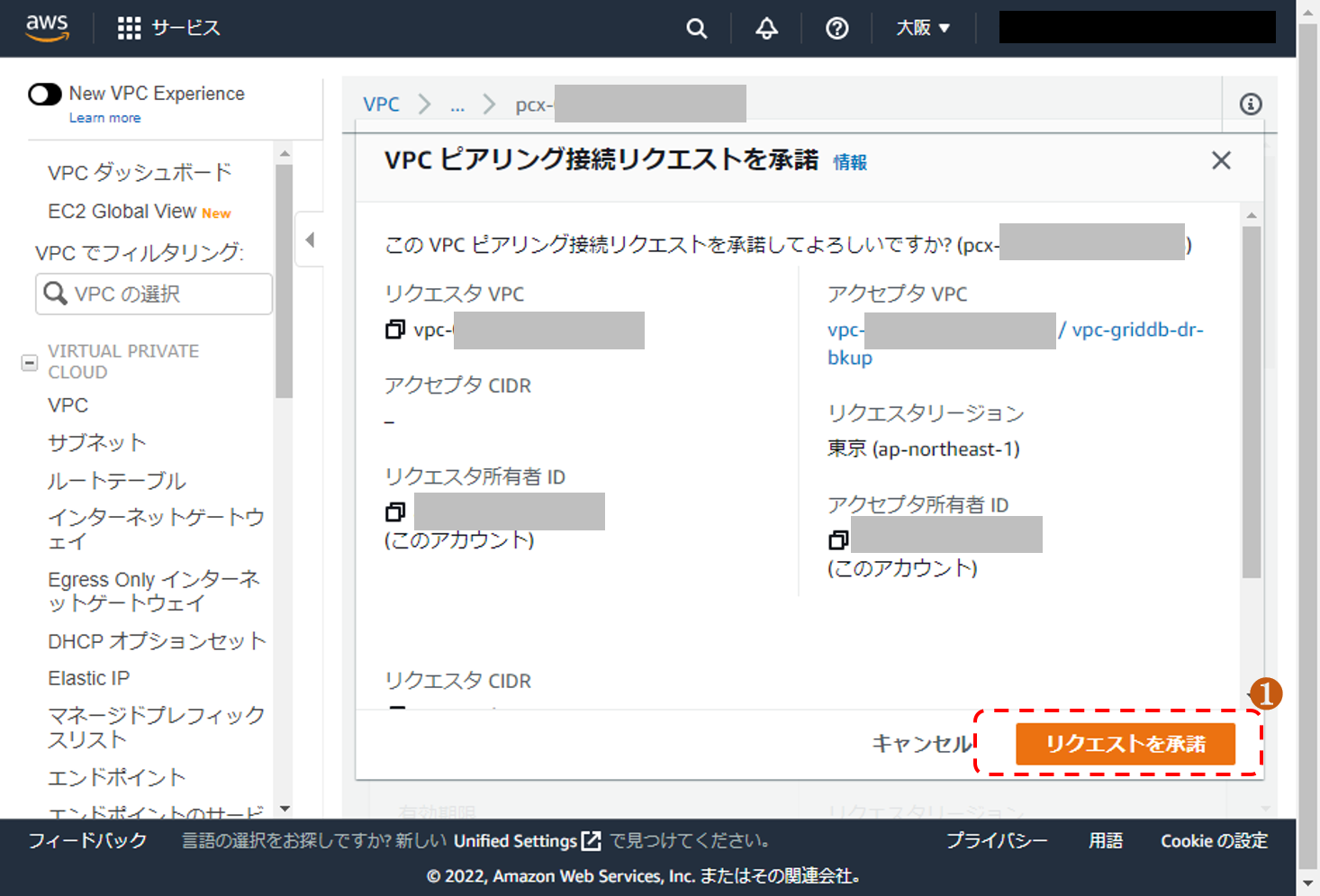Click the 用語 footer link
This screenshot has height=896, width=1320.
point(1106,841)
